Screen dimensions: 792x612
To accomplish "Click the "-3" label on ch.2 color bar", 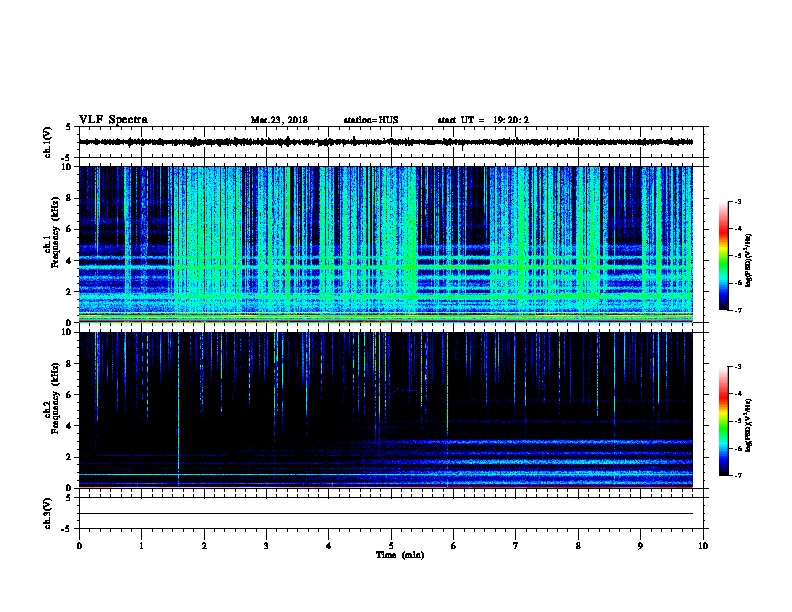I will (737, 367).
